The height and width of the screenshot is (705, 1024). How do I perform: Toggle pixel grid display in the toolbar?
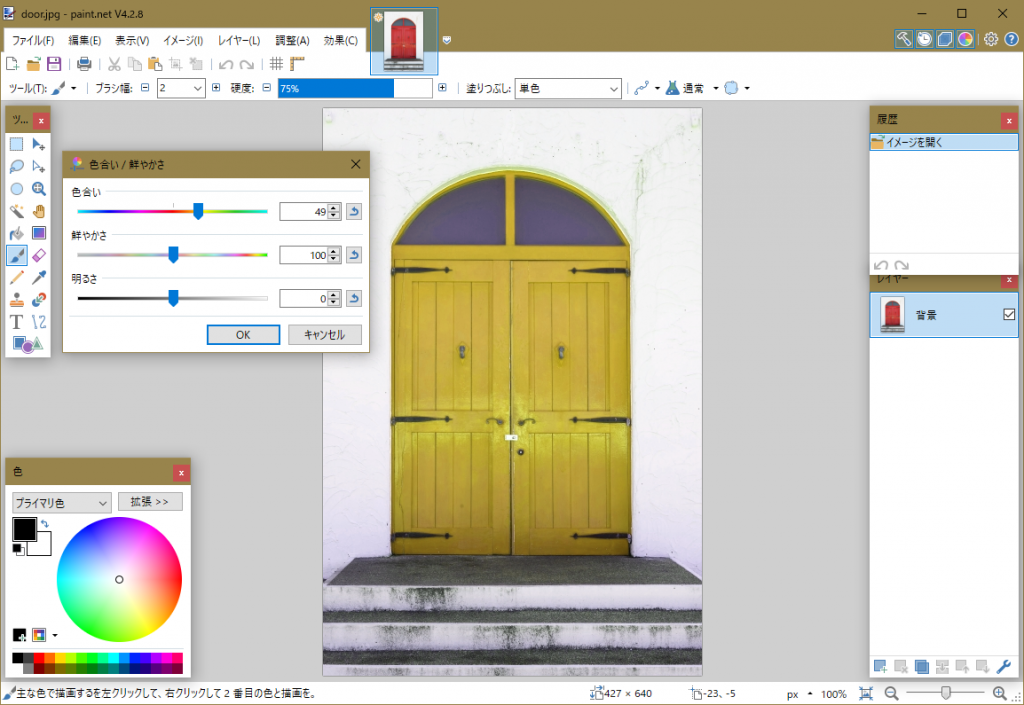(x=277, y=64)
